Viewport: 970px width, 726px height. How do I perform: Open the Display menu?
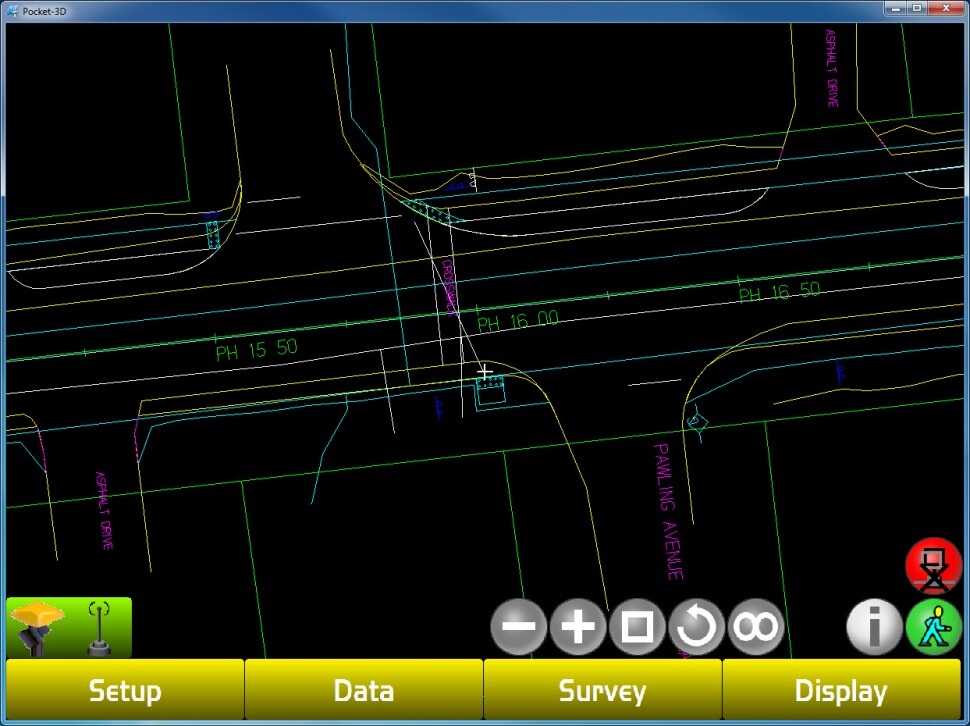click(x=840, y=691)
